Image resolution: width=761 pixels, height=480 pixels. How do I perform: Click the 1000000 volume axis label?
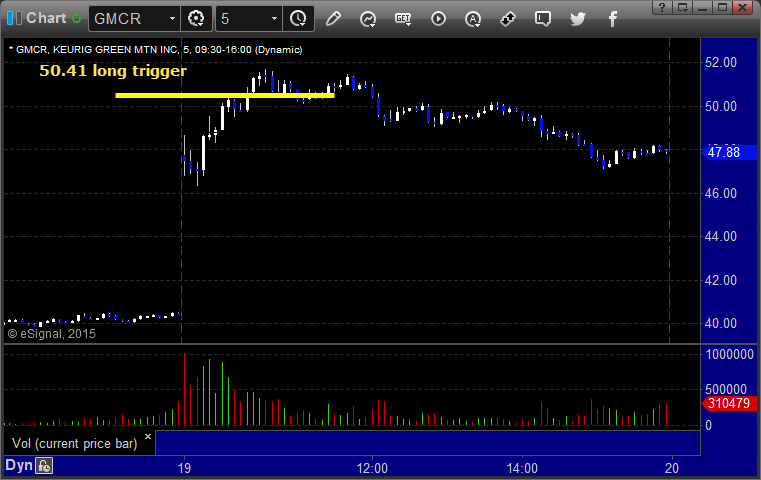click(x=729, y=354)
